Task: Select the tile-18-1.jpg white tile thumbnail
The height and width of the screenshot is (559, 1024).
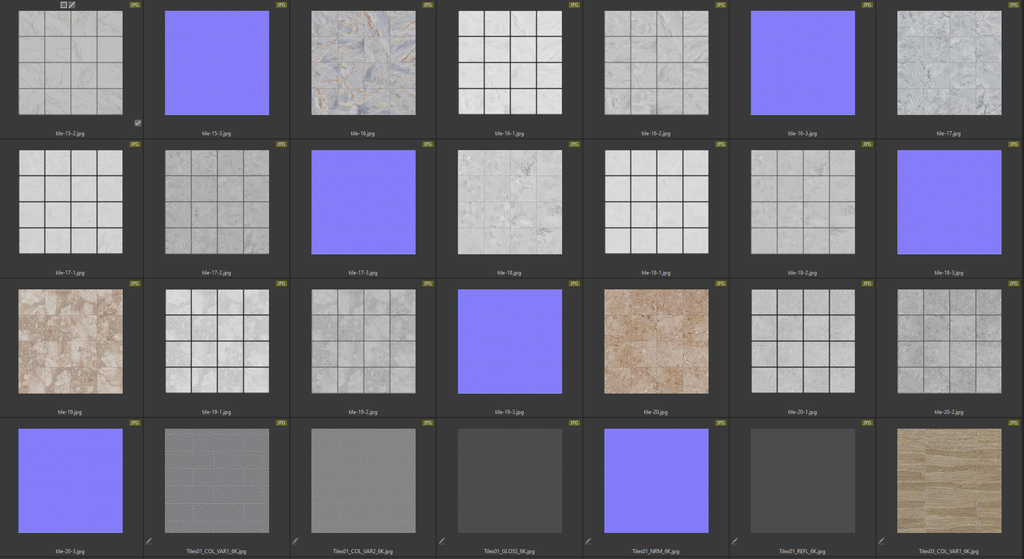Action: tap(656, 202)
